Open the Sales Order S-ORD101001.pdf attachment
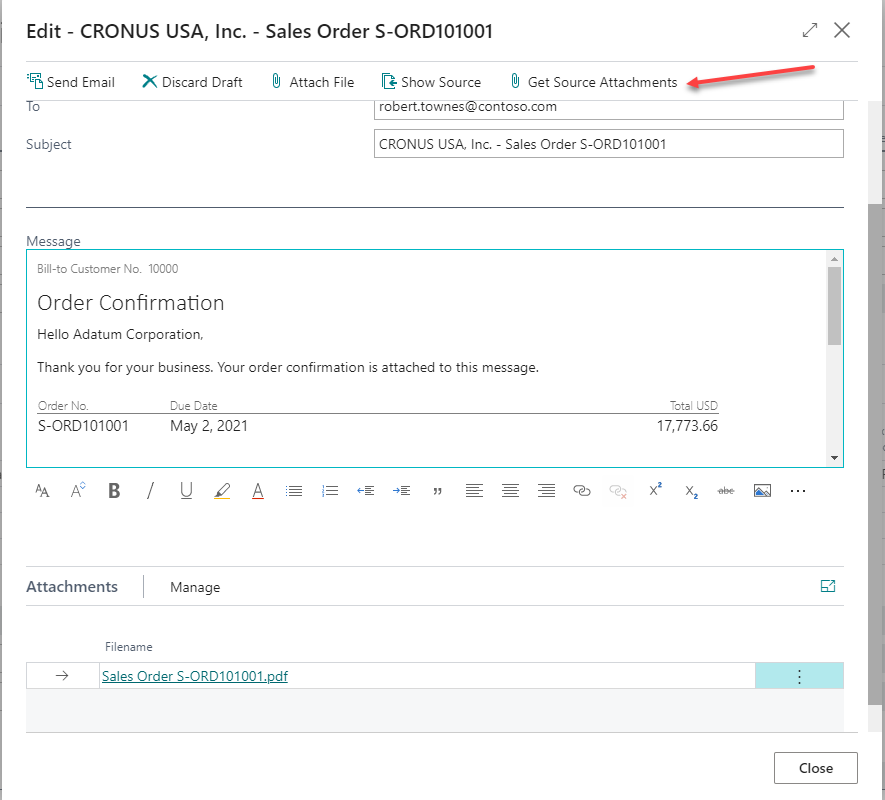Image resolution: width=885 pixels, height=800 pixels. click(x=194, y=676)
